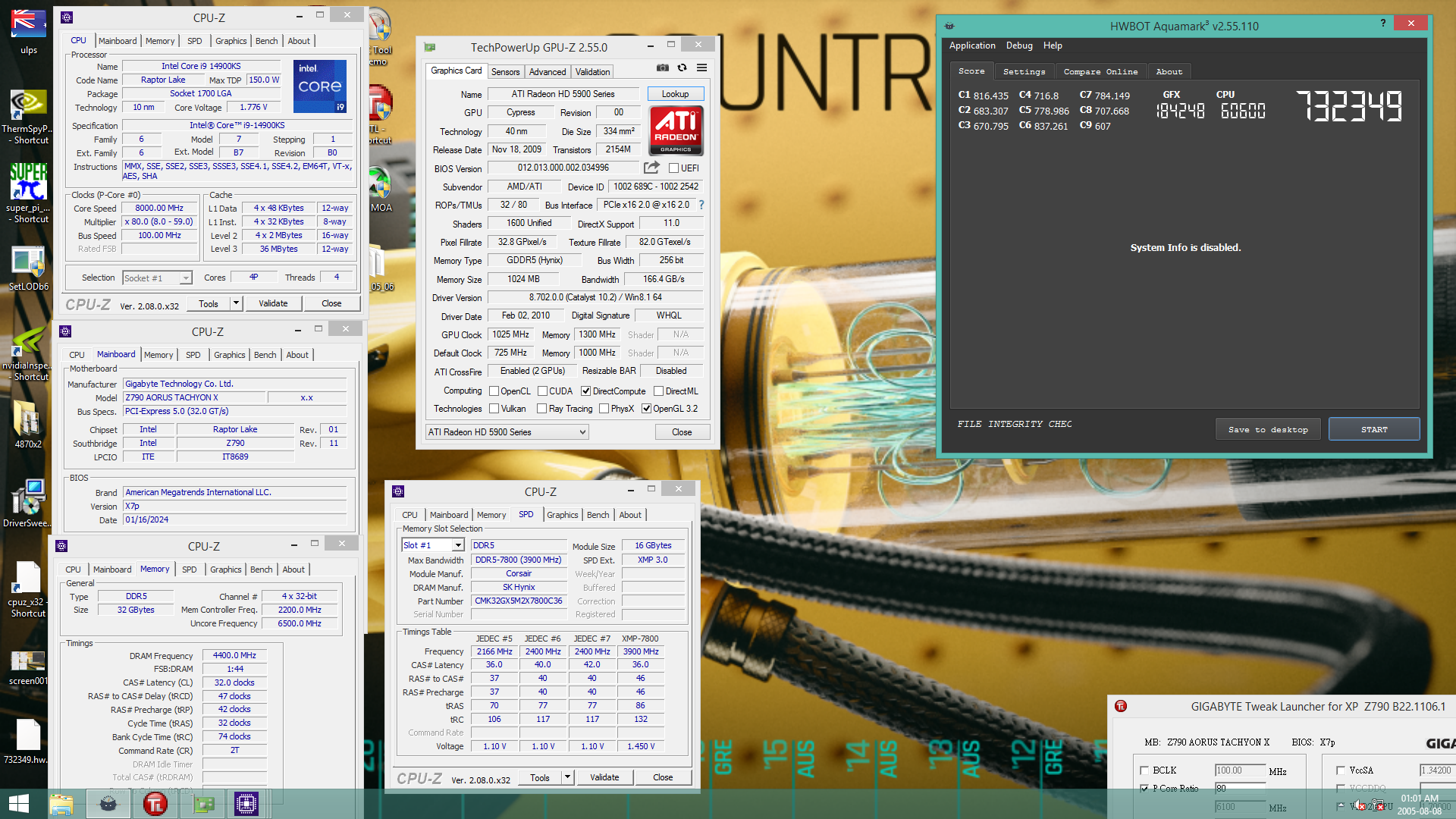Enable the BCLK checkbox in Tweak Launcher
This screenshot has height=819, width=1456.
(1144, 770)
